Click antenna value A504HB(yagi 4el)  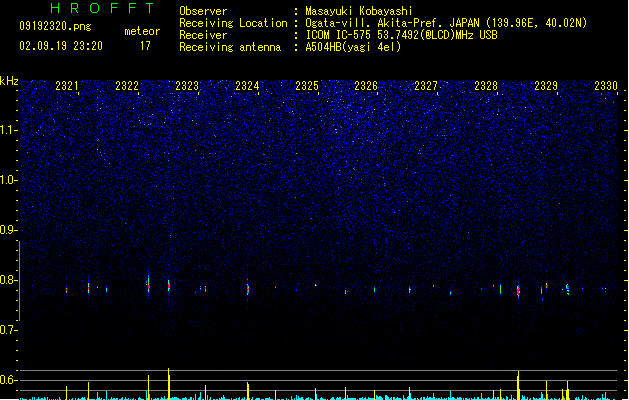coord(353,47)
